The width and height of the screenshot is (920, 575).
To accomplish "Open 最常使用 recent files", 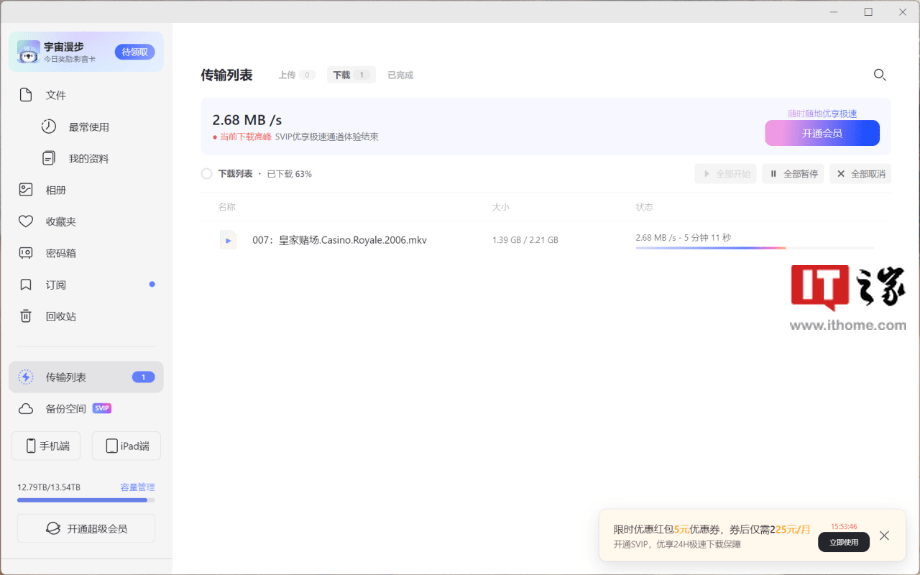I will coord(88,127).
